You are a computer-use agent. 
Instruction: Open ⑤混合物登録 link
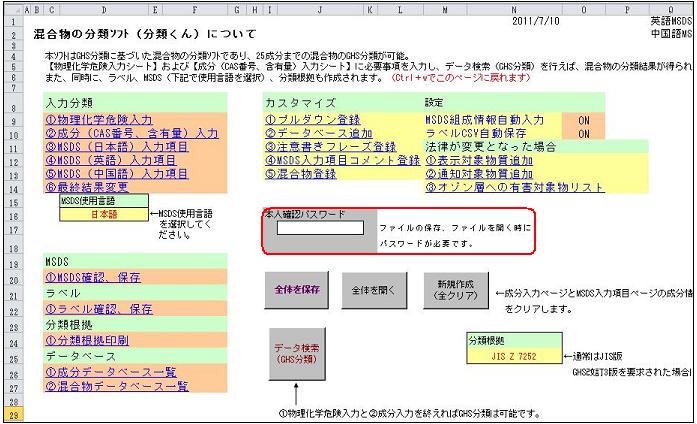point(300,173)
